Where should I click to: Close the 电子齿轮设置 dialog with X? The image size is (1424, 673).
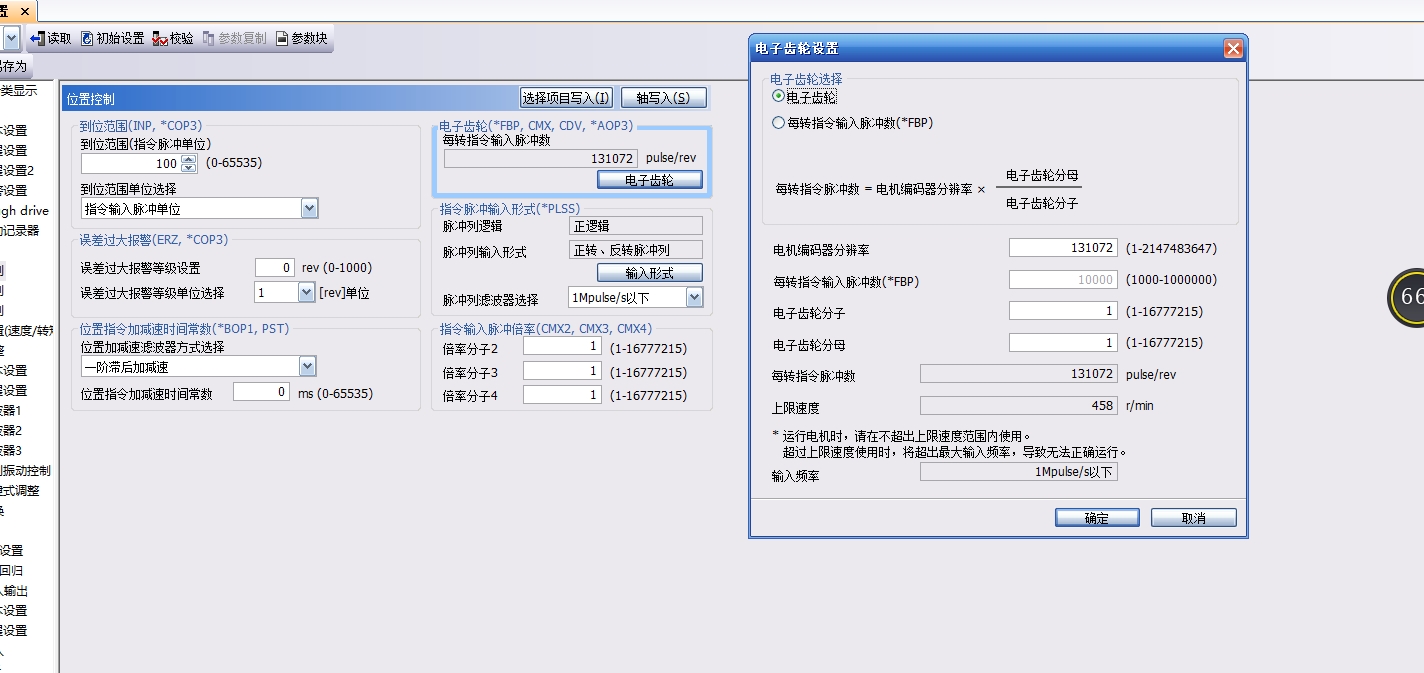[1233, 49]
